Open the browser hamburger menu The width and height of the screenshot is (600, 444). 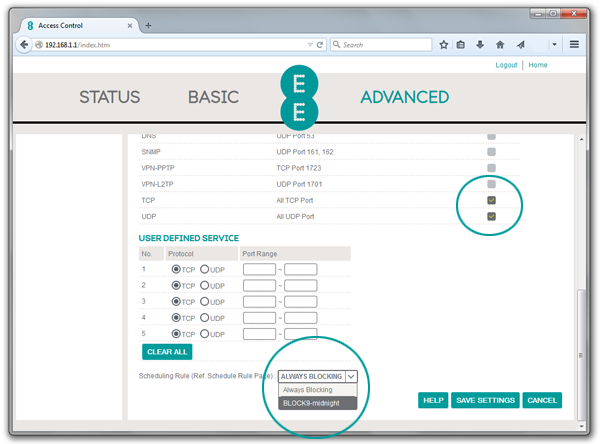click(574, 44)
